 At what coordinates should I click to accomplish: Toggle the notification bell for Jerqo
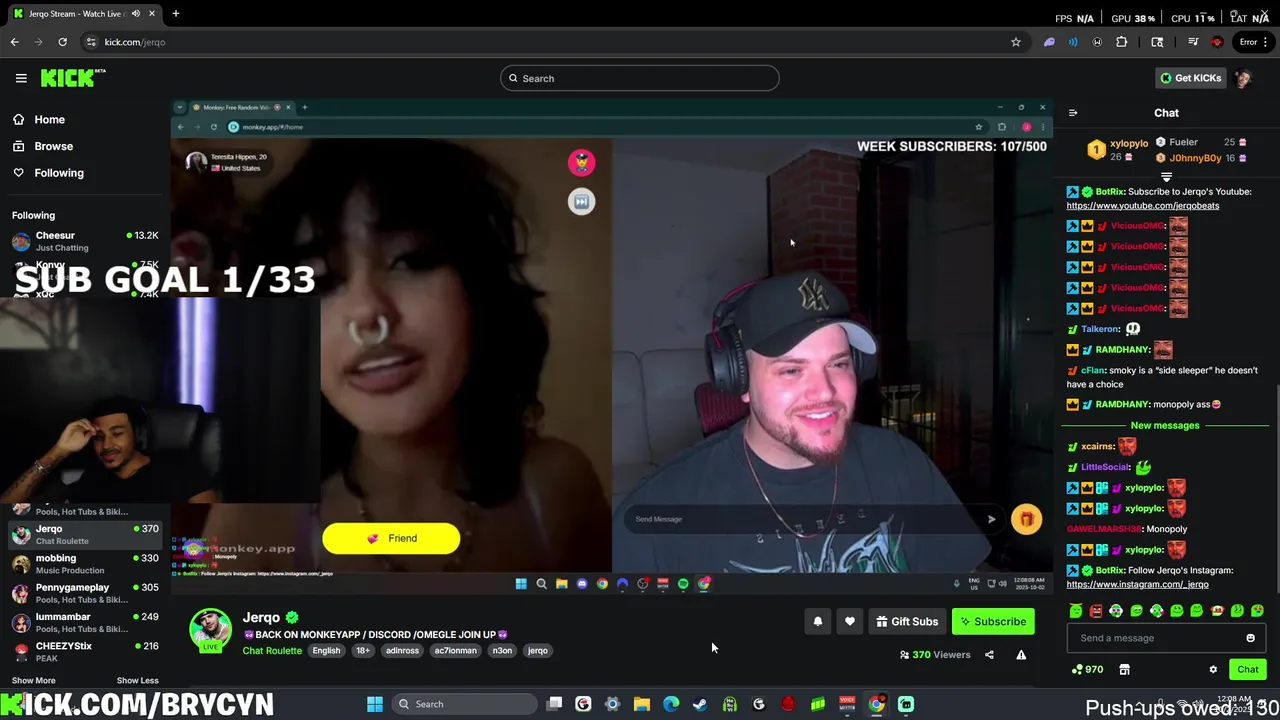tap(817, 622)
